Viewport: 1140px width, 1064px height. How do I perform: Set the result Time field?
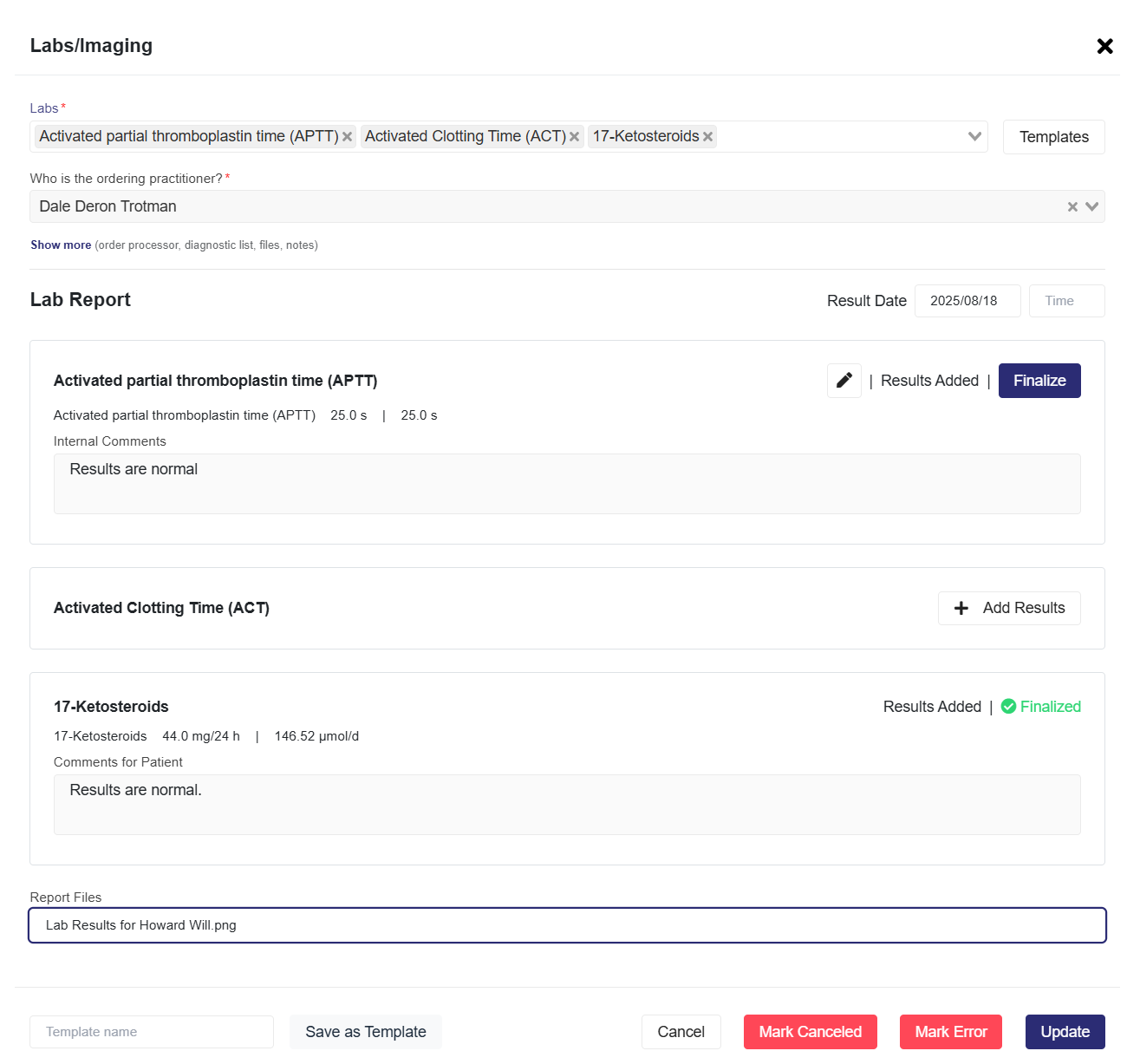tap(1065, 301)
